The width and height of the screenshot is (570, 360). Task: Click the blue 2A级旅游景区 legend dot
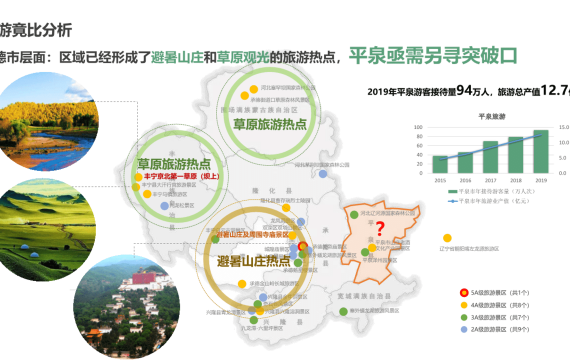tap(464, 329)
